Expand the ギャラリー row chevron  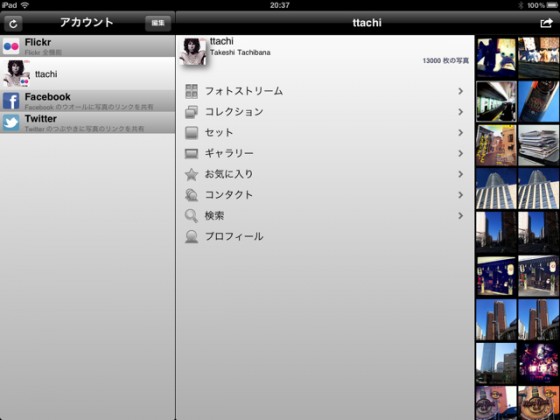(461, 154)
